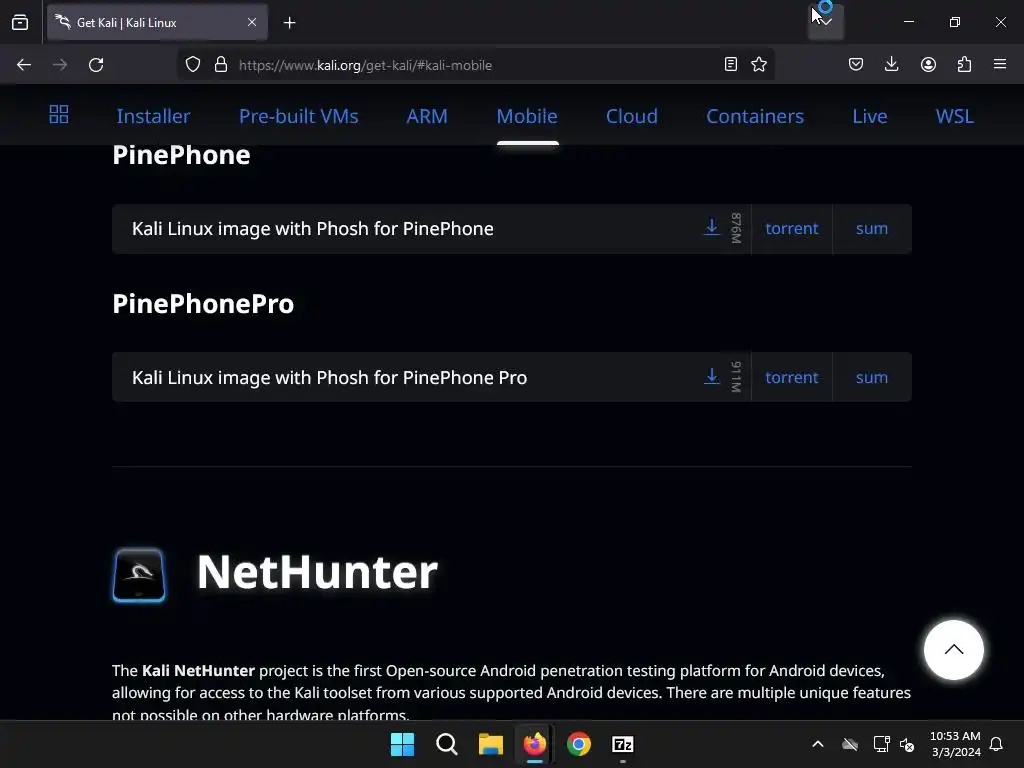The height and width of the screenshot is (768, 1024).
Task: Open the clock showing 10:53 AM
Action: (x=955, y=744)
